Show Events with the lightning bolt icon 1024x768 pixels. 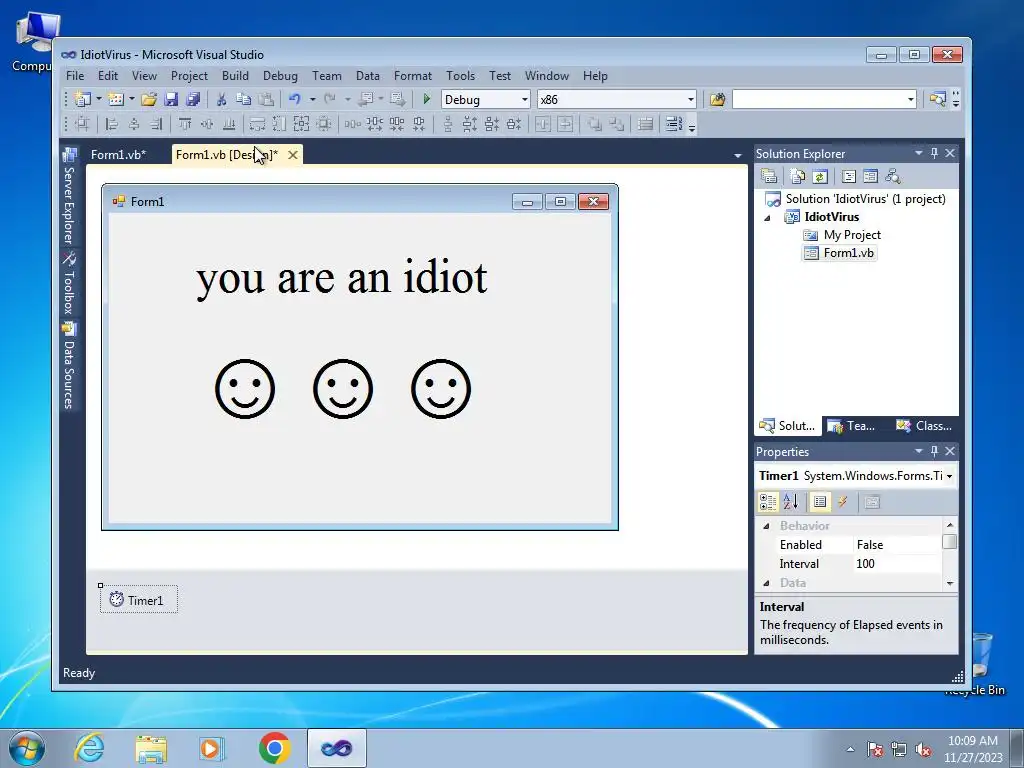coord(842,502)
